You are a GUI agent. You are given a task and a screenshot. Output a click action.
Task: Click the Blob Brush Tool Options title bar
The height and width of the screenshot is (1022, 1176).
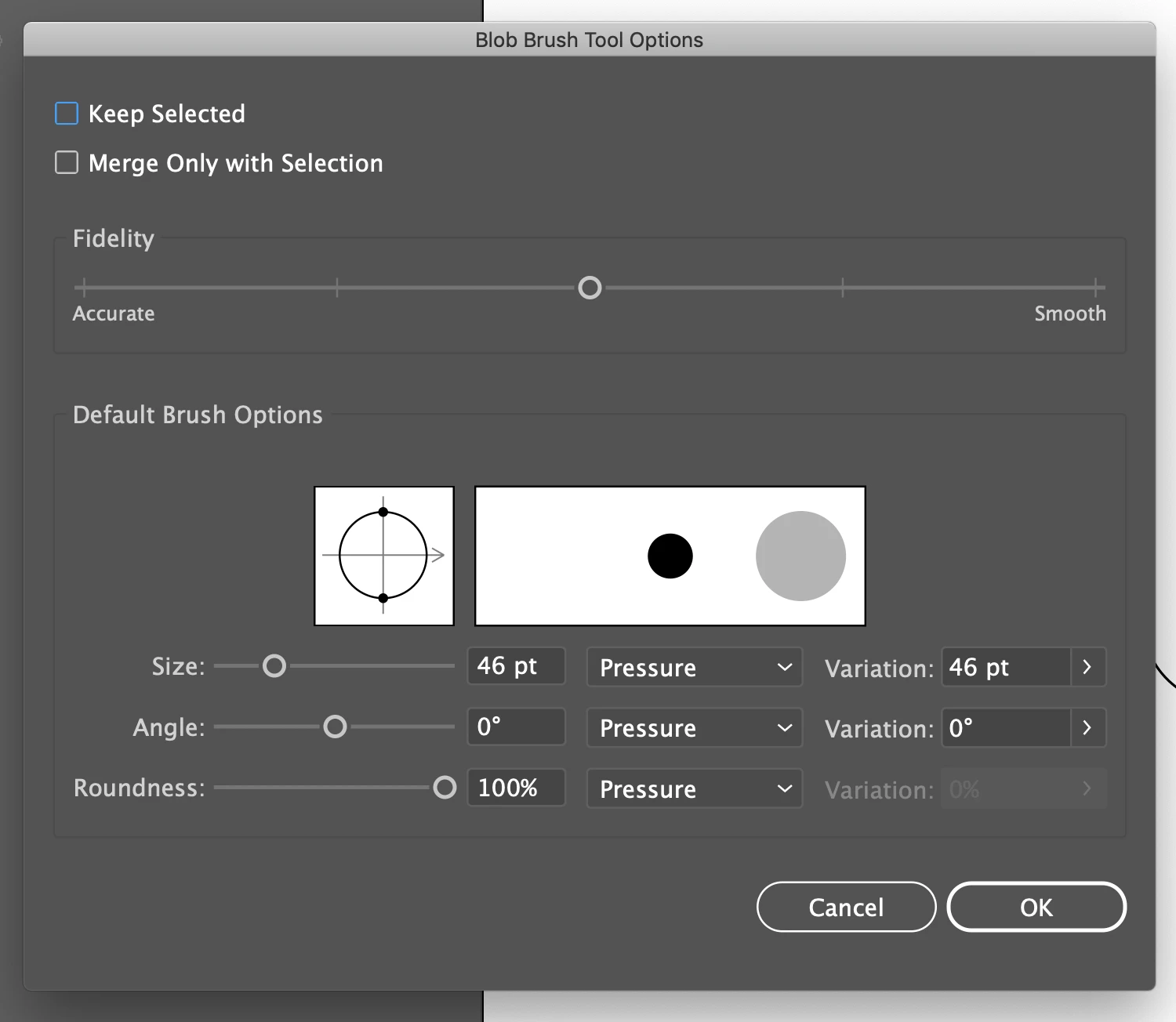pos(590,39)
